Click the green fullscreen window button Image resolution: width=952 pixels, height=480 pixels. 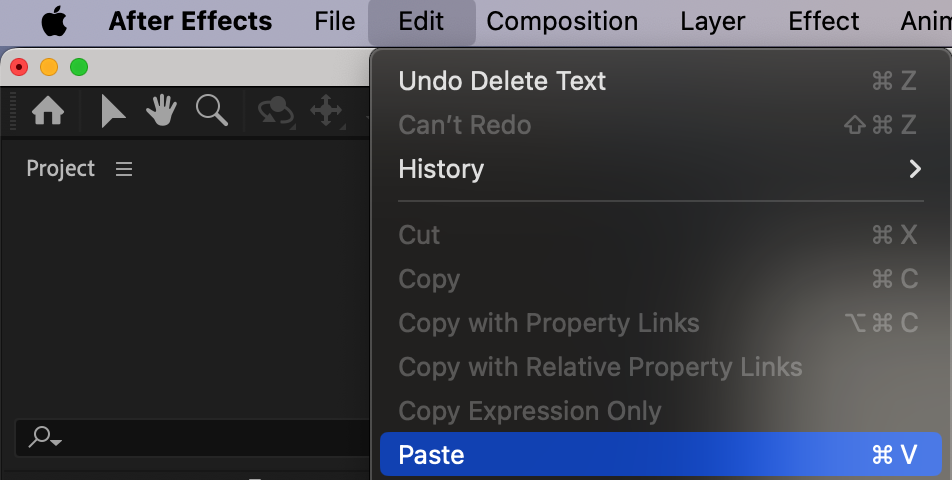(79, 67)
